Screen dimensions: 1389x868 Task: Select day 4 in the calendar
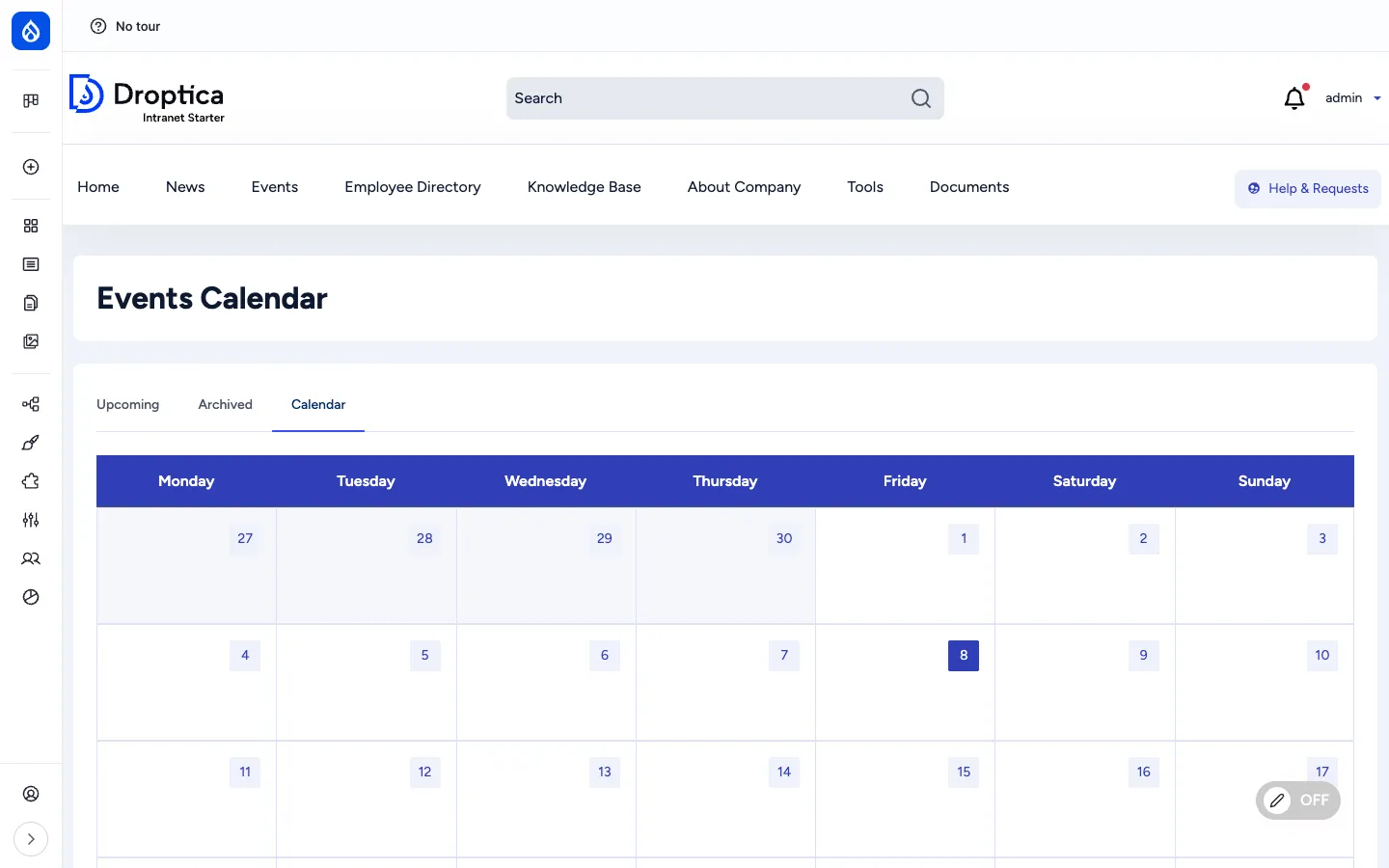coord(245,656)
